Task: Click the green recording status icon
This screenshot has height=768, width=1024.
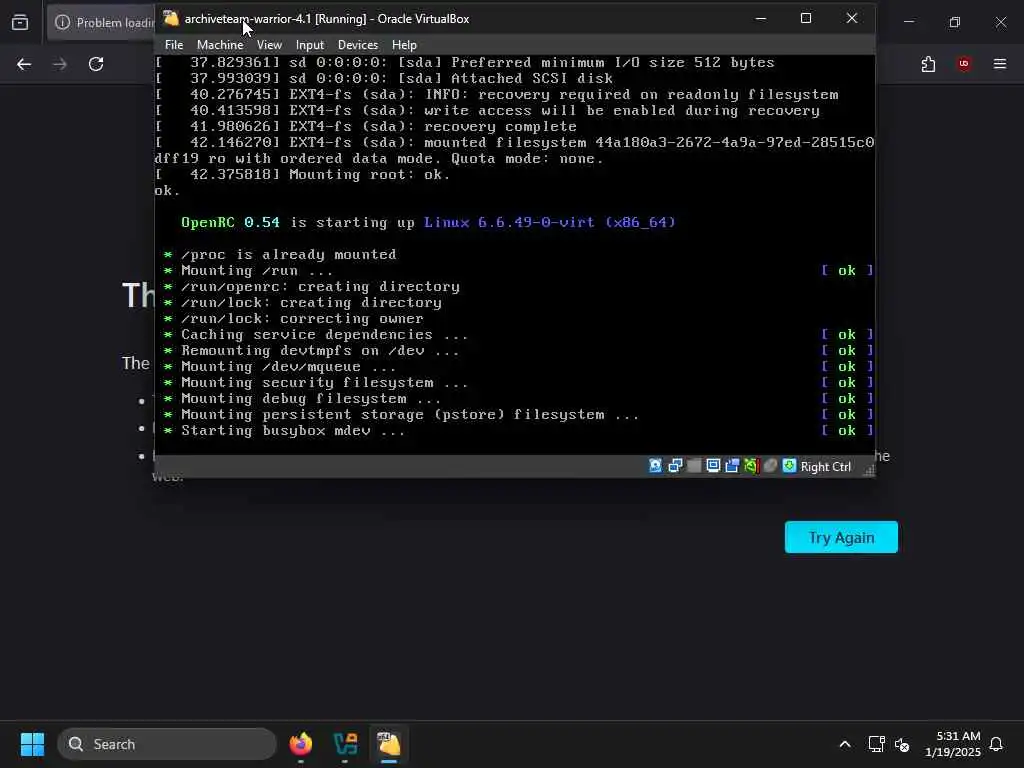Action: 751,466
